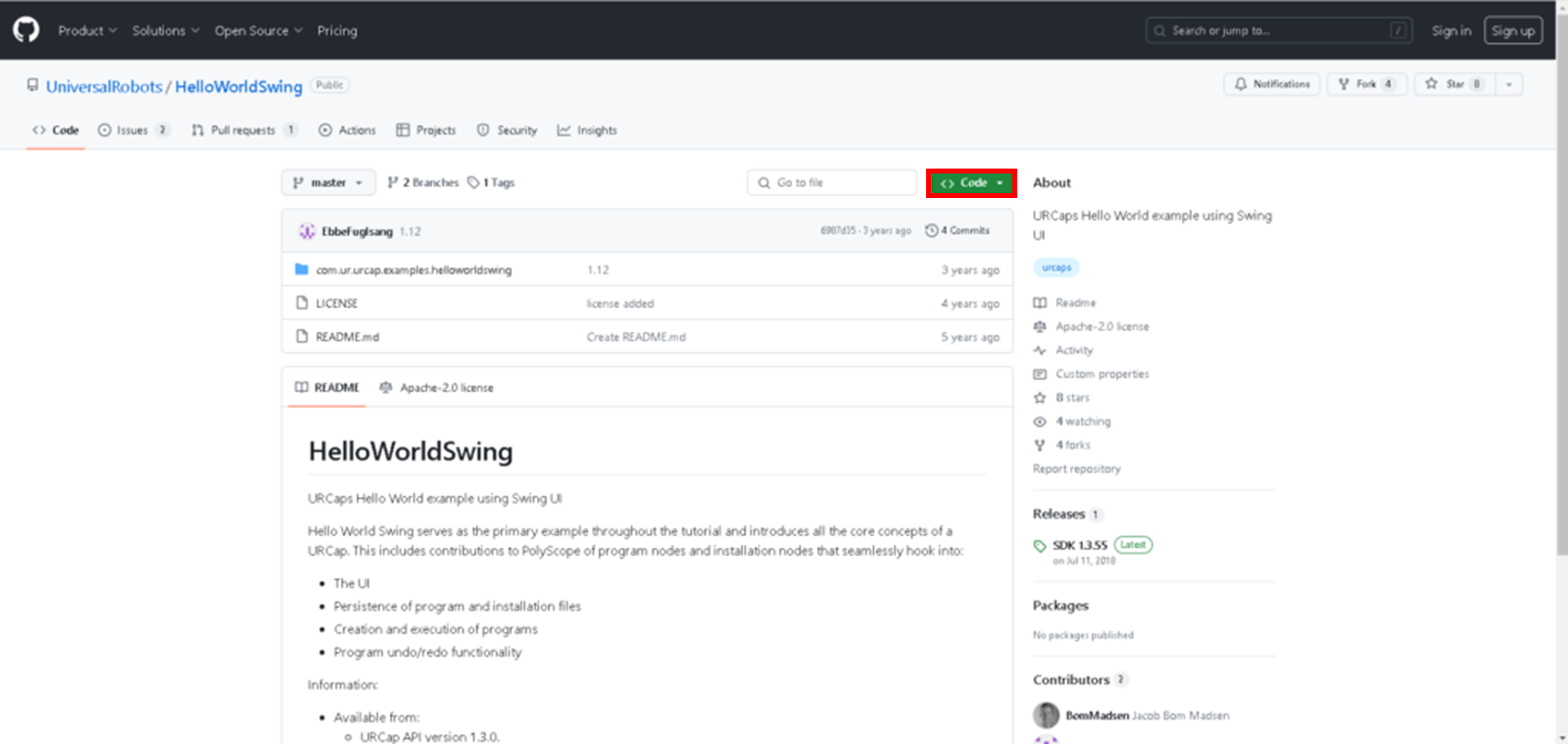Click the urcaps topic tag
The image size is (1568, 744).
tap(1055, 268)
